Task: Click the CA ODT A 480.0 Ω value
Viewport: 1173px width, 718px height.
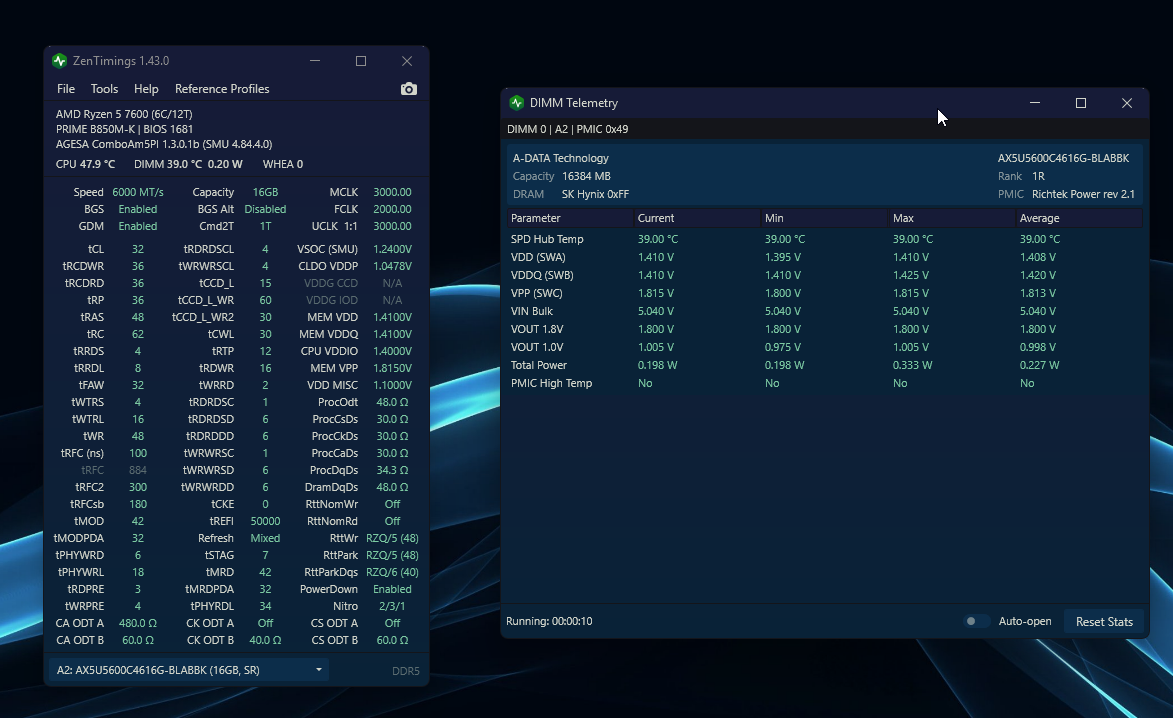Action: point(138,623)
